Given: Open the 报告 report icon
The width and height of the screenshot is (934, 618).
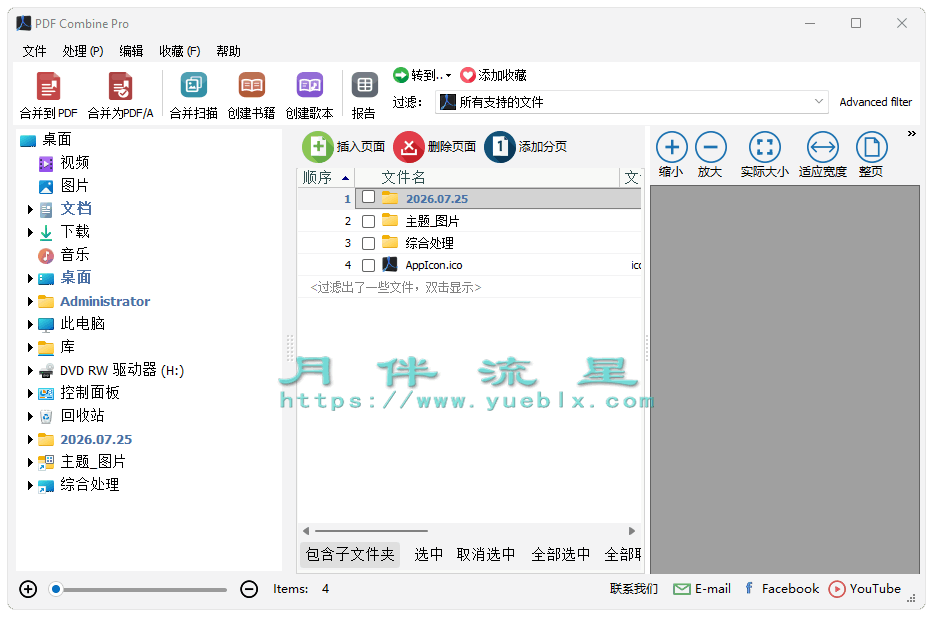Looking at the screenshot, I should coord(364,86).
